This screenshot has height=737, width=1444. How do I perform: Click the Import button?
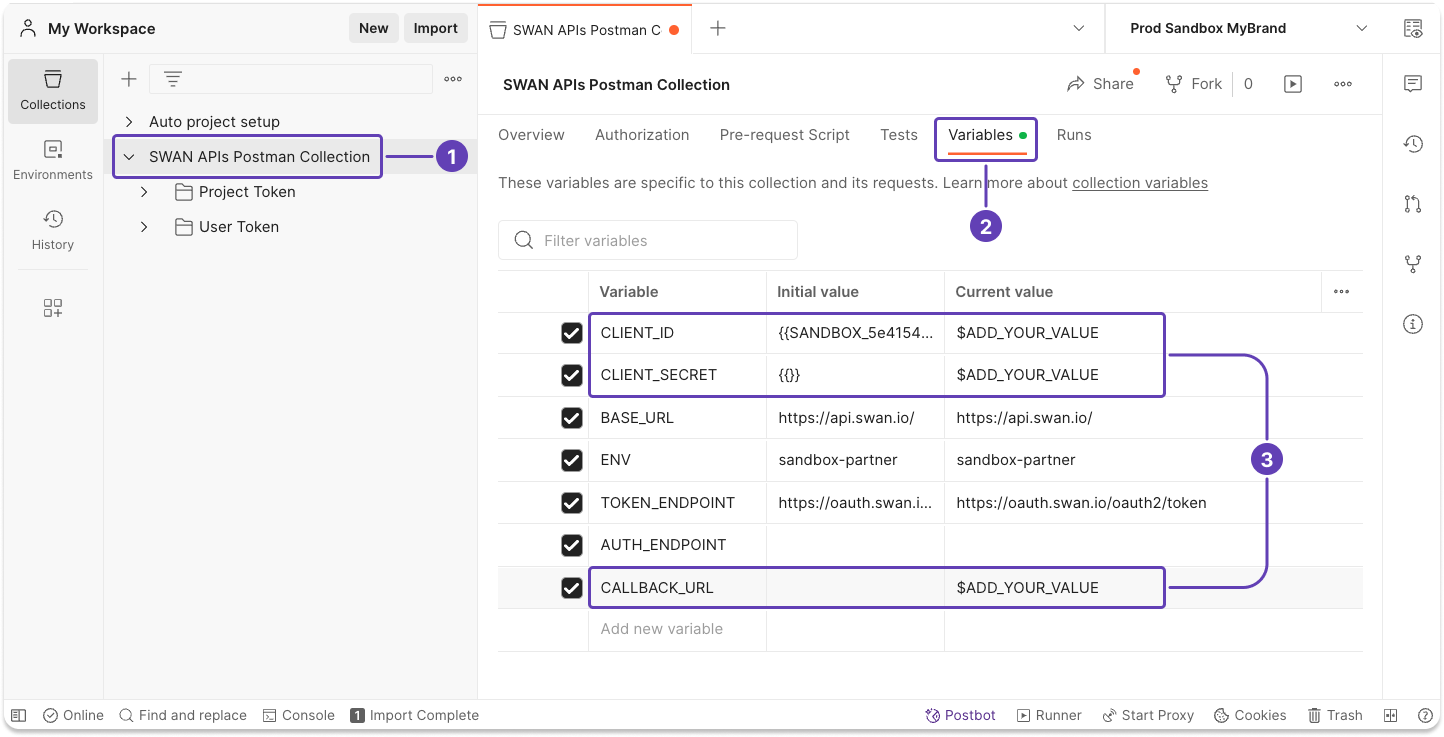(x=435, y=28)
